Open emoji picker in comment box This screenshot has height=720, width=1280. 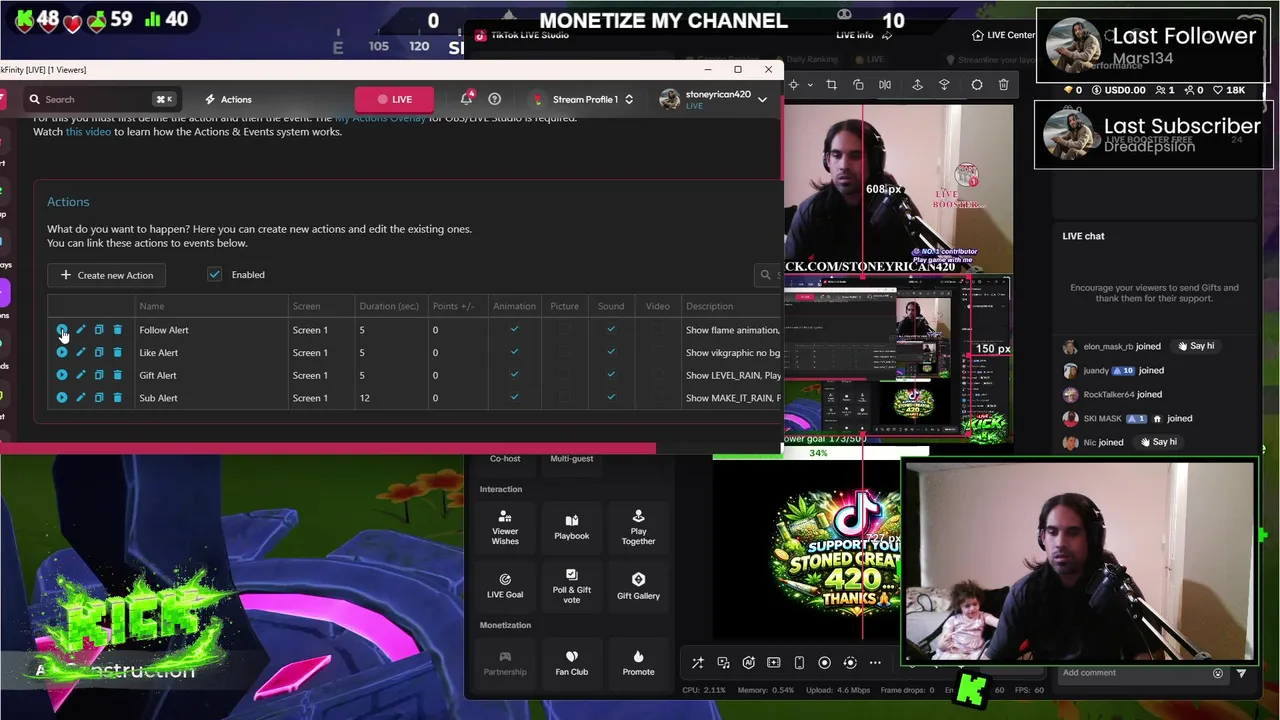pyautogui.click(x=1217, y=673)
